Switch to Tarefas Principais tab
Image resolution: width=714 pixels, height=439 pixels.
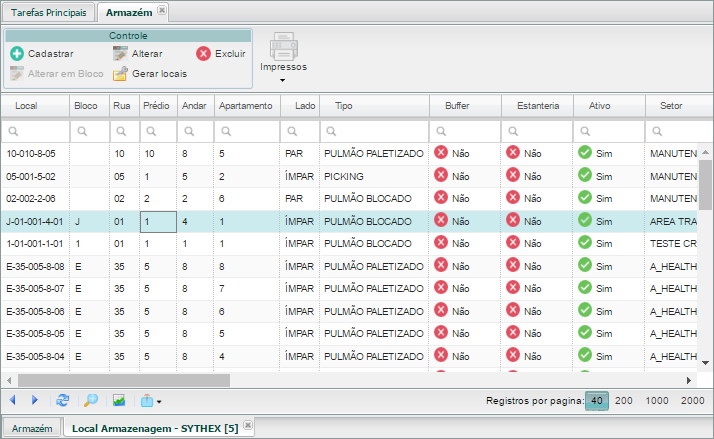click(49, 13)
